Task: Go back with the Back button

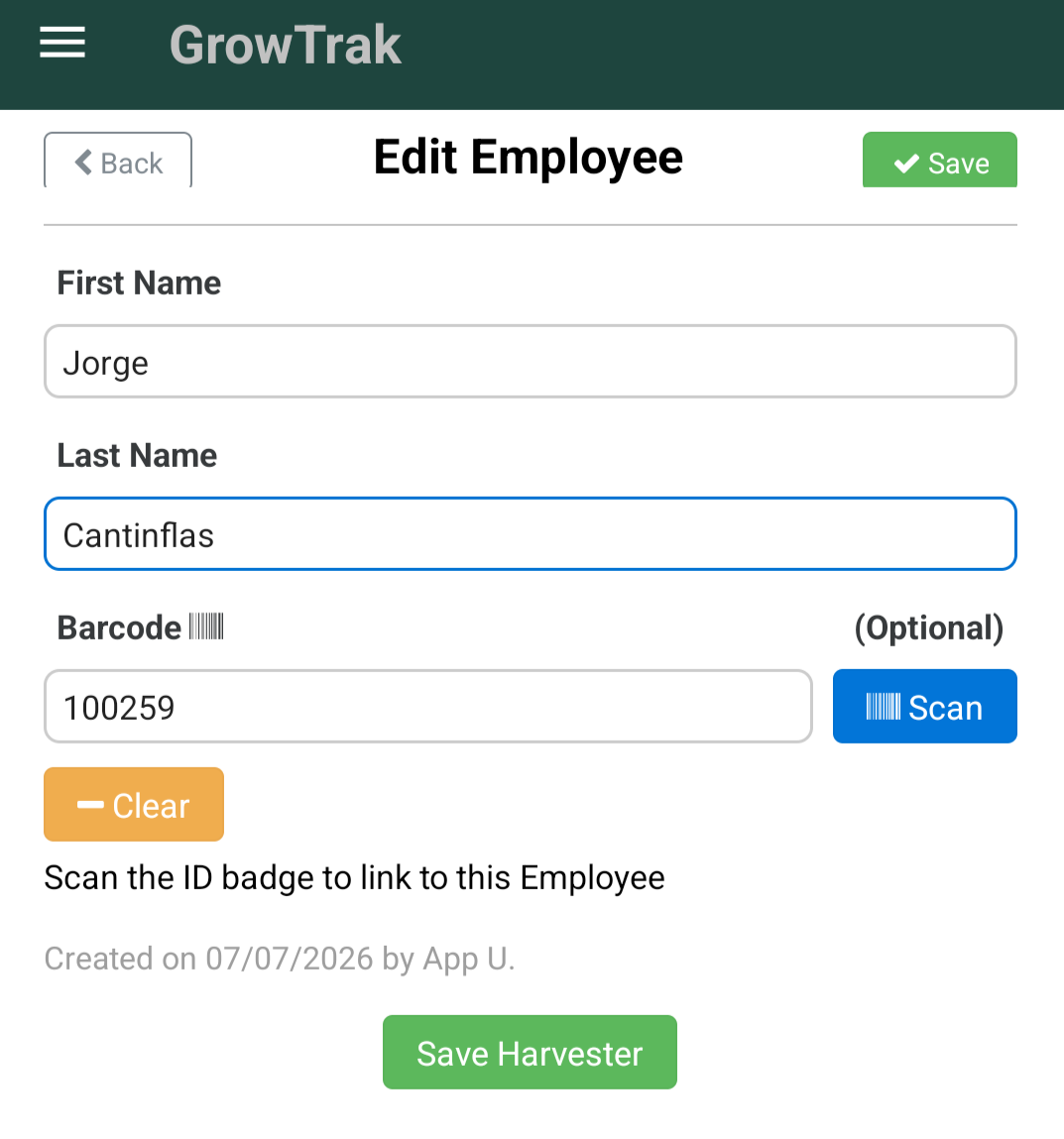Action: point(118,161)
